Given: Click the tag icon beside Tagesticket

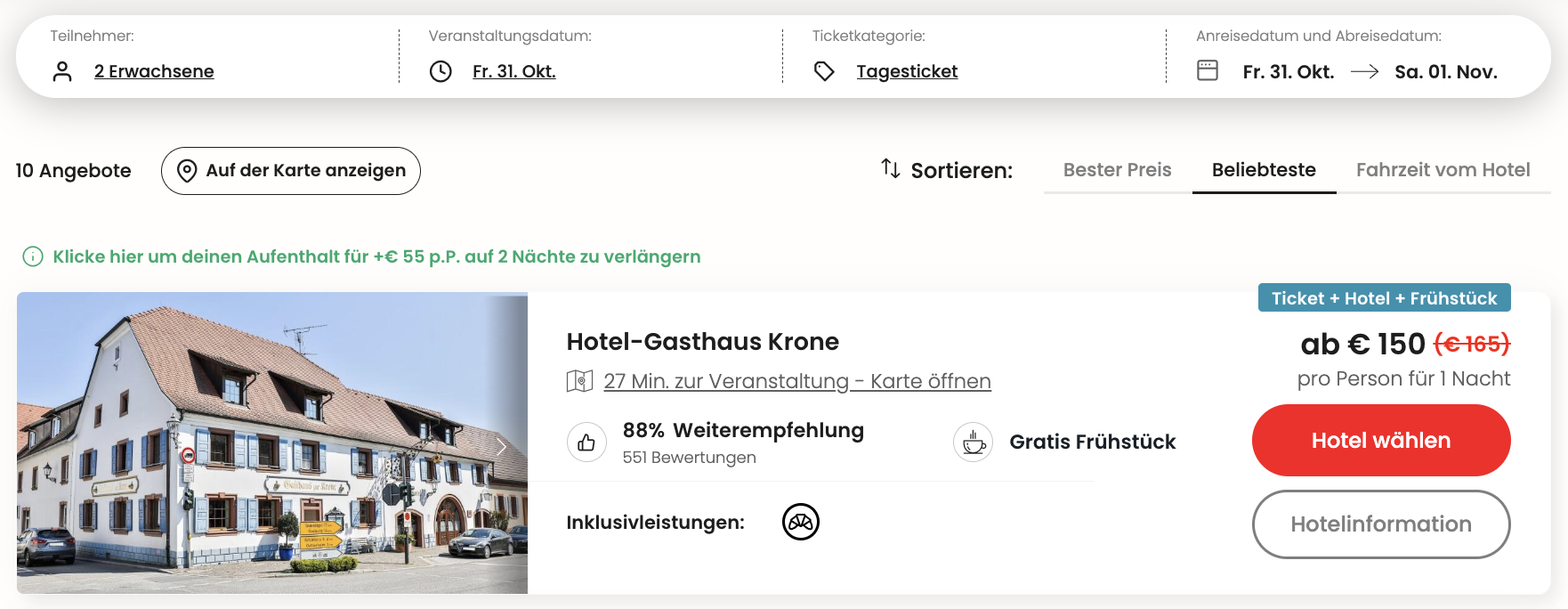Looking at the screenshot, I should 824,71.
